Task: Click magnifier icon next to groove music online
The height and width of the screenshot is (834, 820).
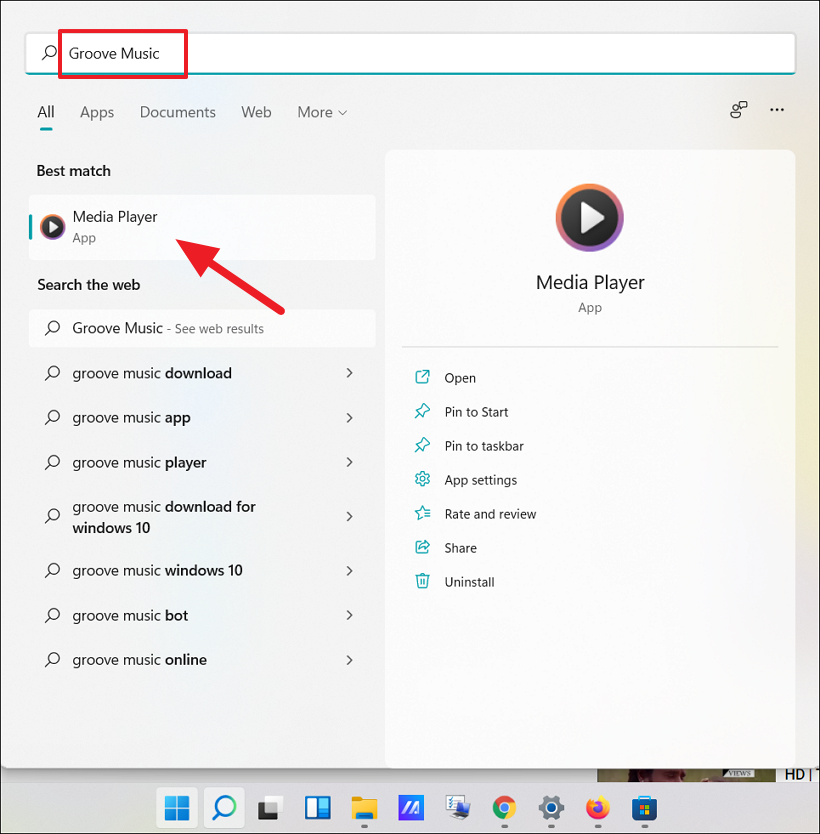Action: click(52, 660)
